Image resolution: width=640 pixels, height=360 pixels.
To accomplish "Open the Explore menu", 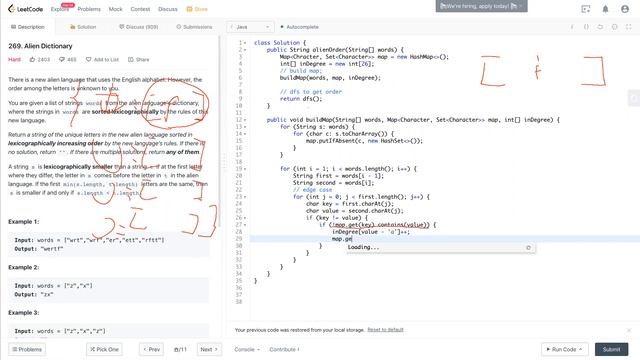I will coord(60,9).
